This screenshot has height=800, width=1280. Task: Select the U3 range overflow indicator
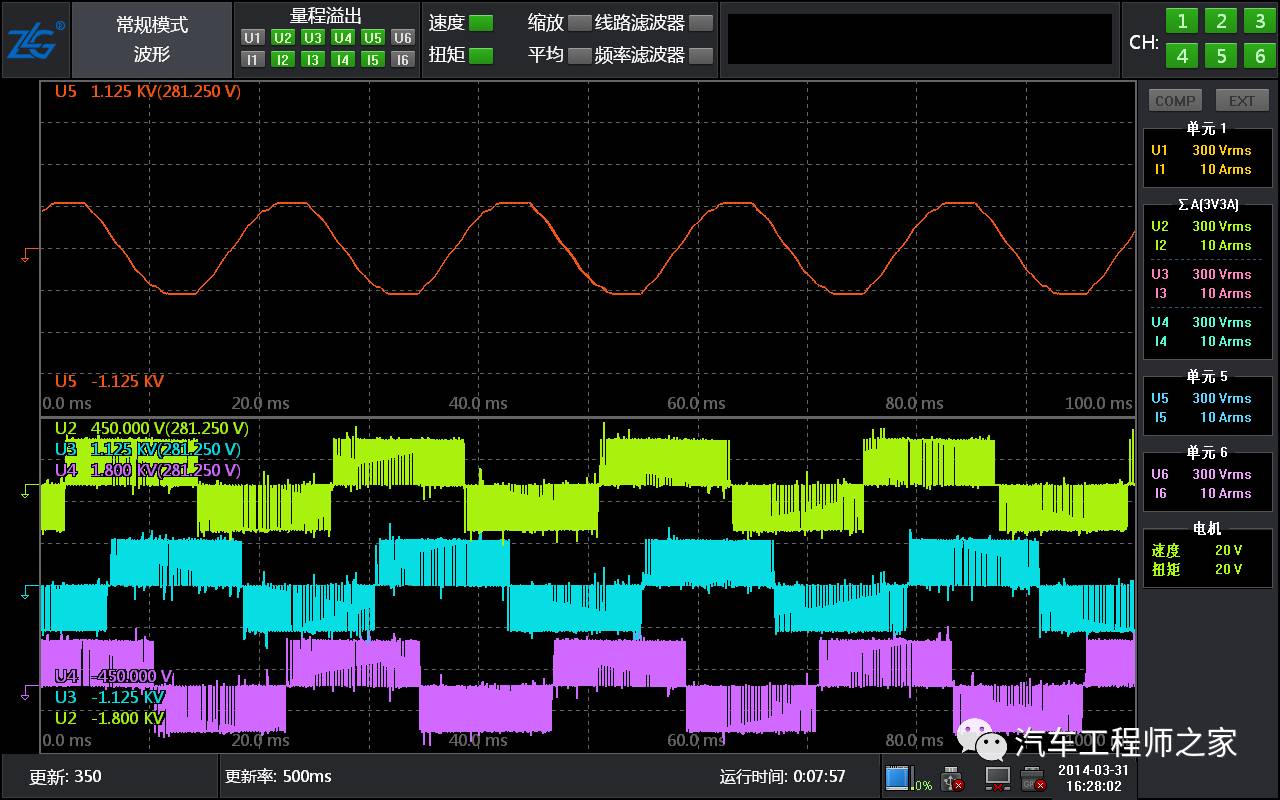pos(313,37)
